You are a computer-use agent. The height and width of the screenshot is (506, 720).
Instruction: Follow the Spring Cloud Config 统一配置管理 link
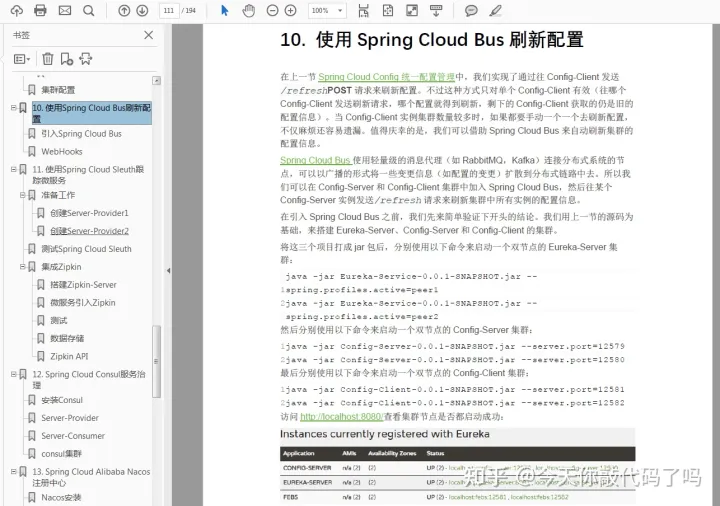387,77
